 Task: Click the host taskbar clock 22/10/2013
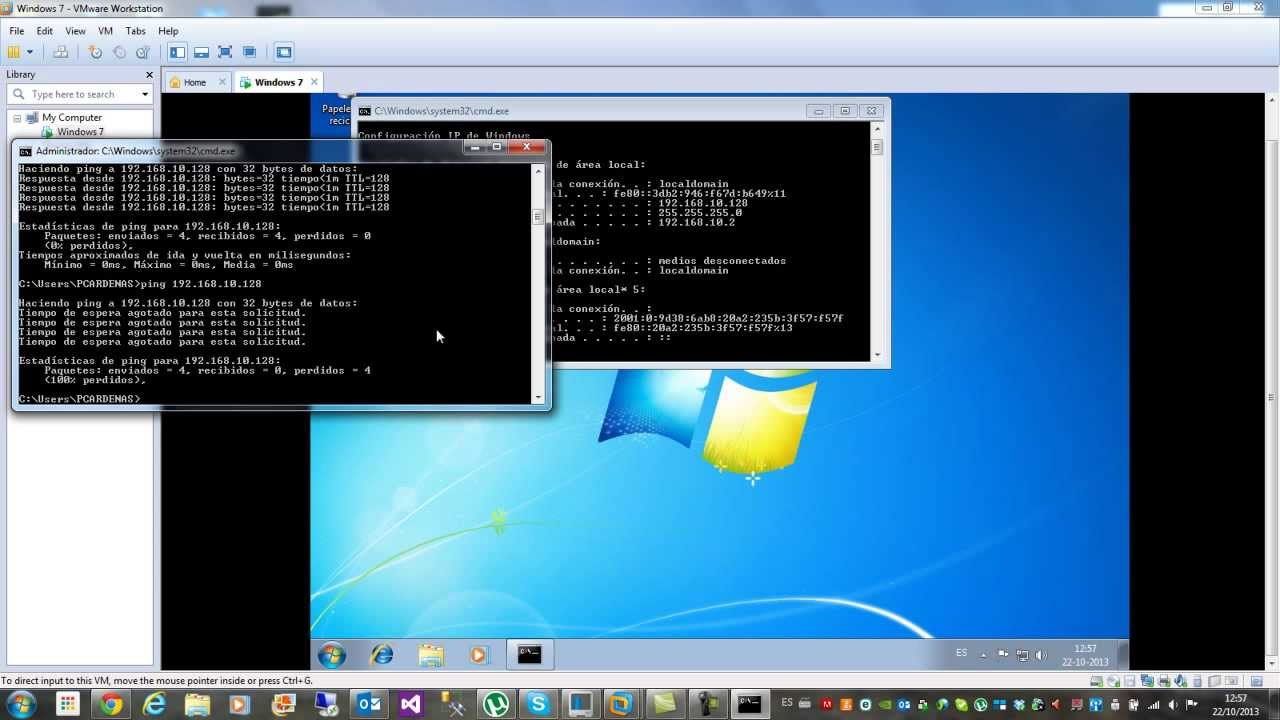click(x=1235, y=704)
